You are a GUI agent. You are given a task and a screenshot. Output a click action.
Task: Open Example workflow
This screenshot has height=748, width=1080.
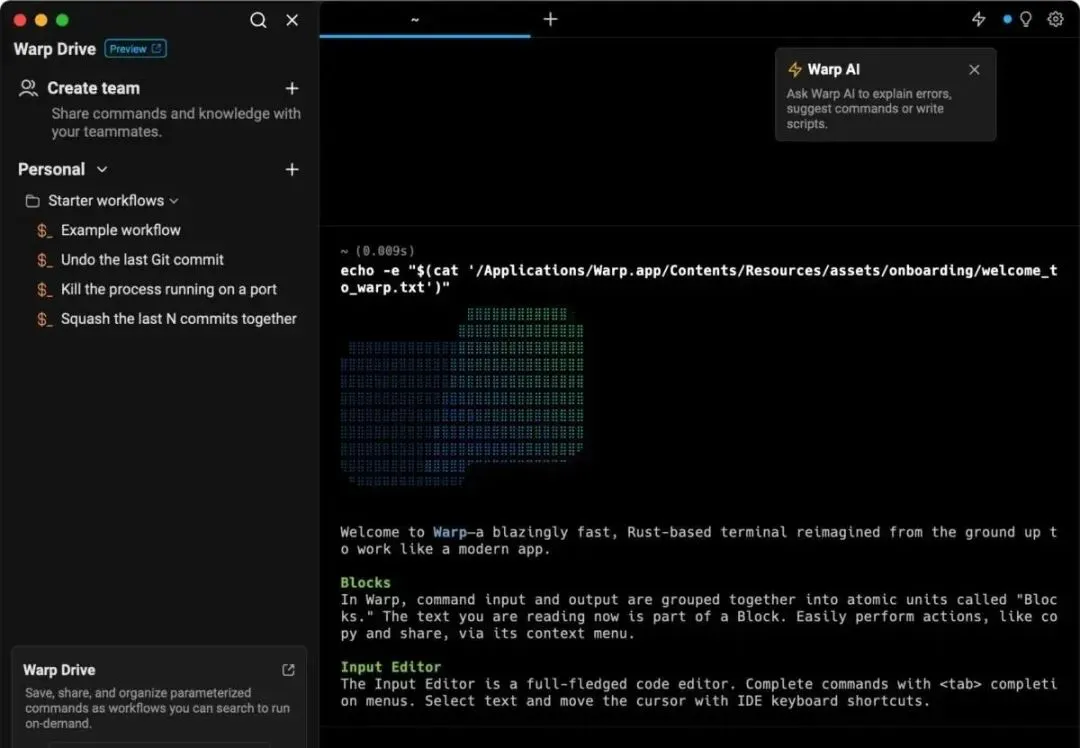click(x=121, y=230)
